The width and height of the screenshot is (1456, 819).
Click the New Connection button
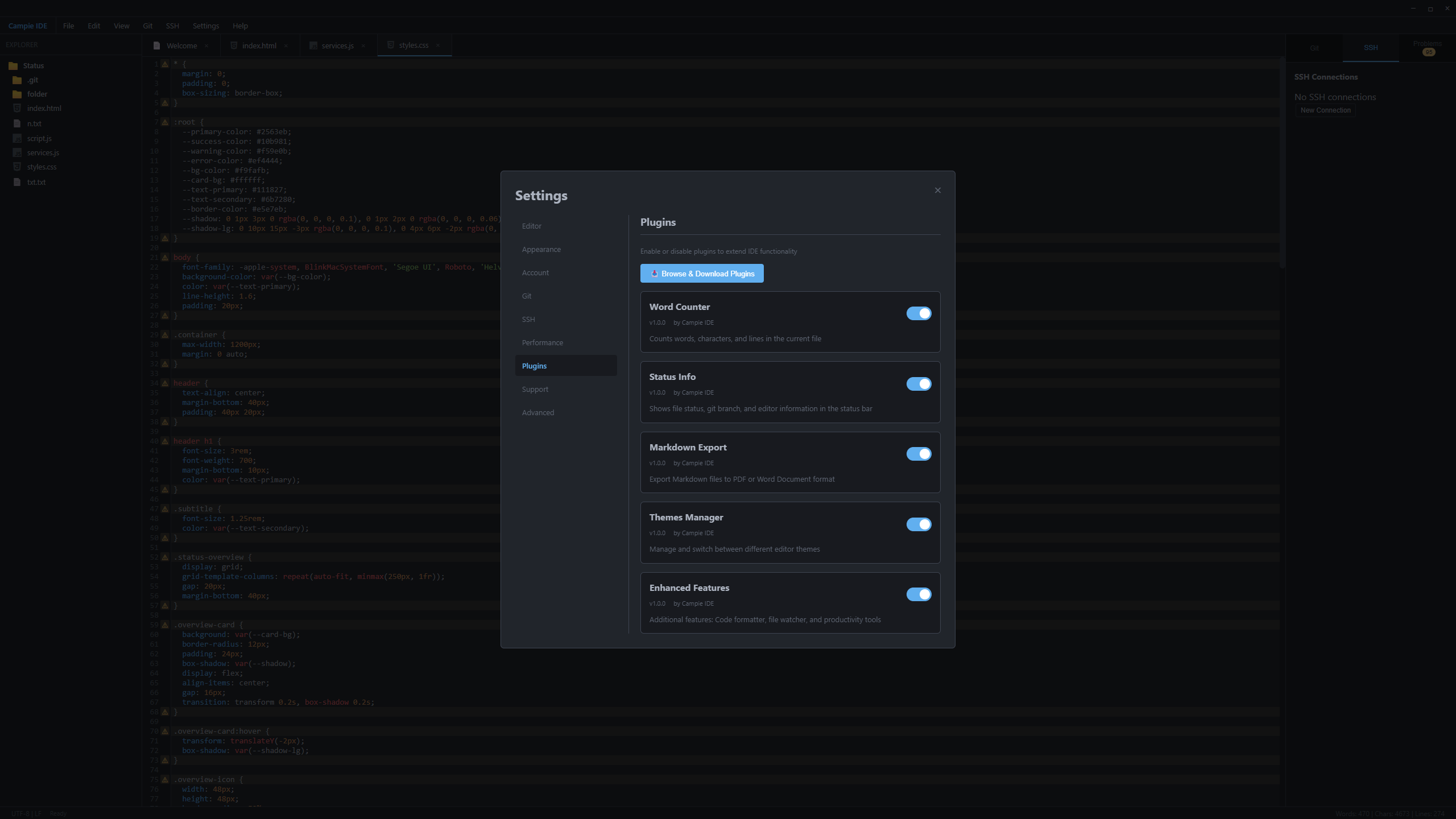point(1325,110)
